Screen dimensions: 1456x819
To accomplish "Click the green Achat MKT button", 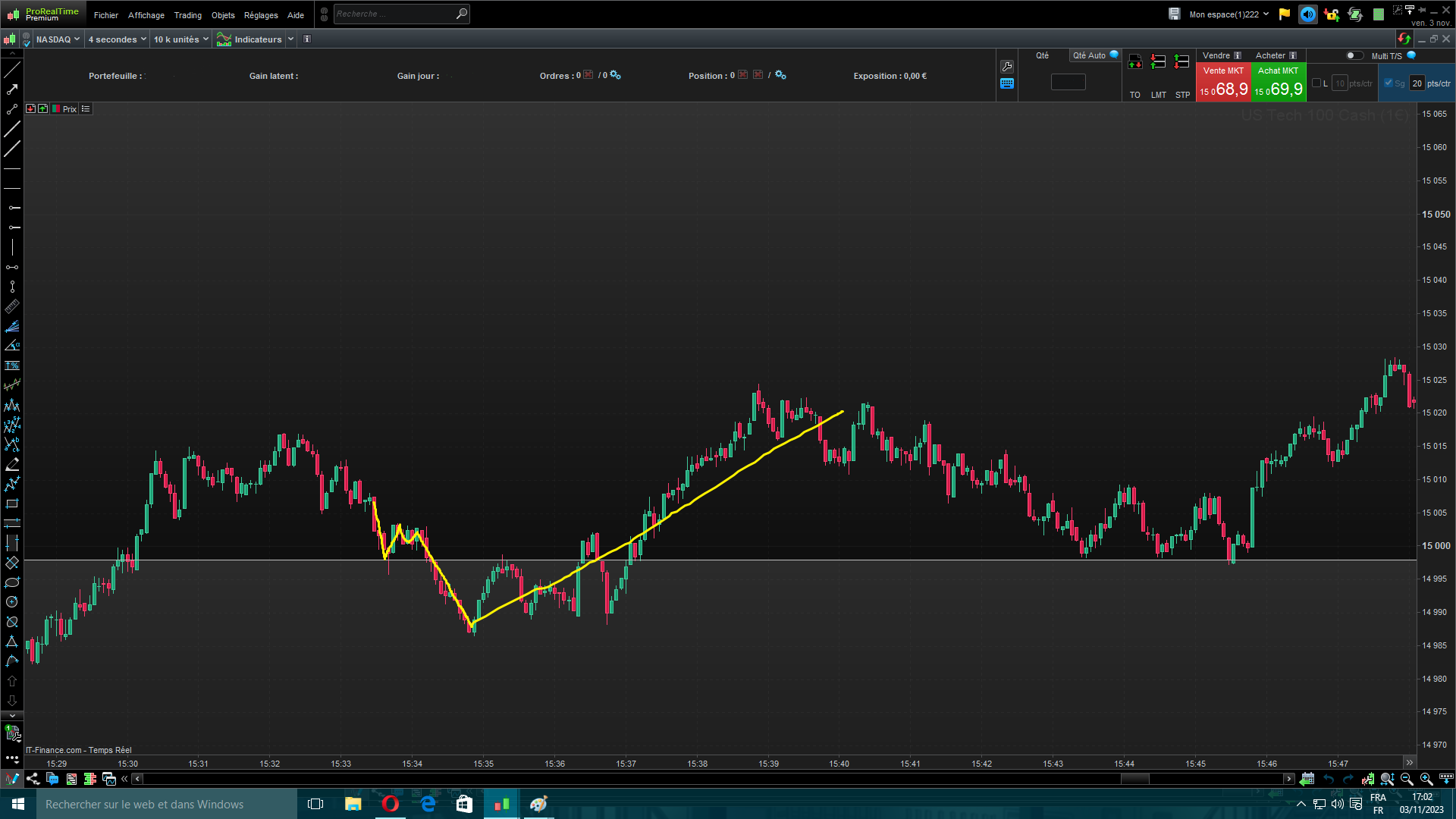I will coord(1278,82).
